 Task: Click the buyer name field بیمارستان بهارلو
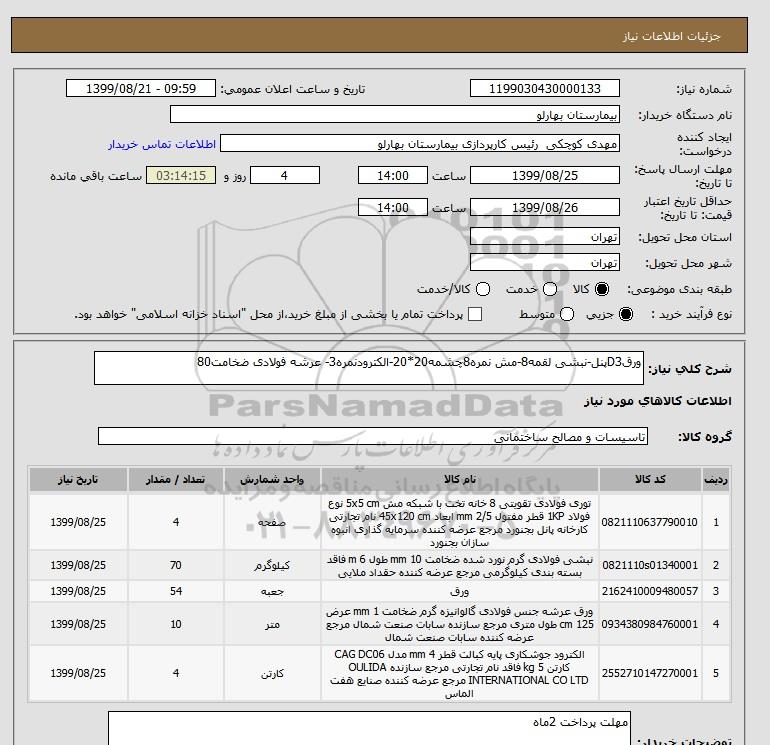(395, 114)
